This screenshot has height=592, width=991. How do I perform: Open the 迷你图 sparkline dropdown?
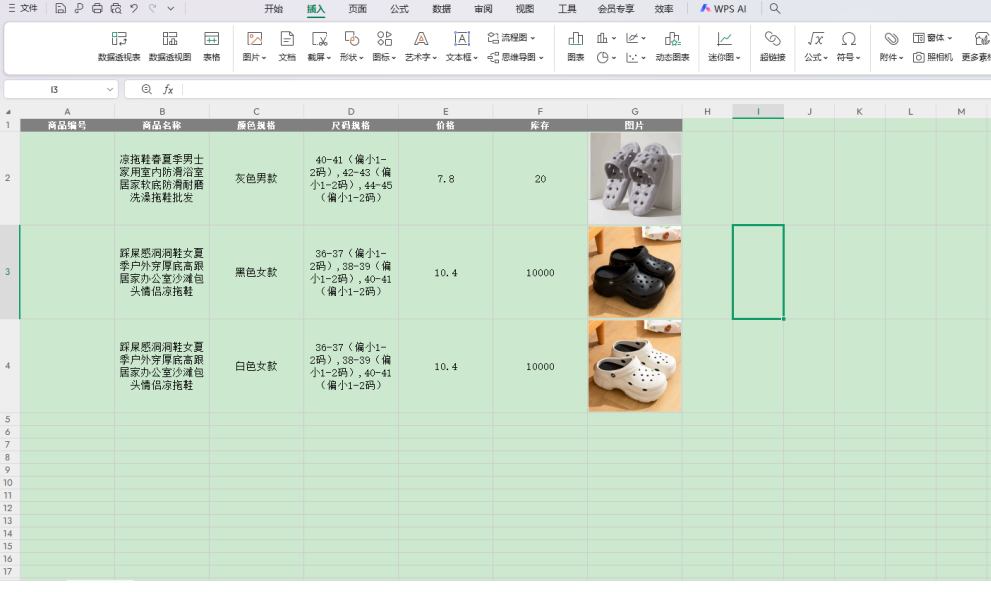724,47
